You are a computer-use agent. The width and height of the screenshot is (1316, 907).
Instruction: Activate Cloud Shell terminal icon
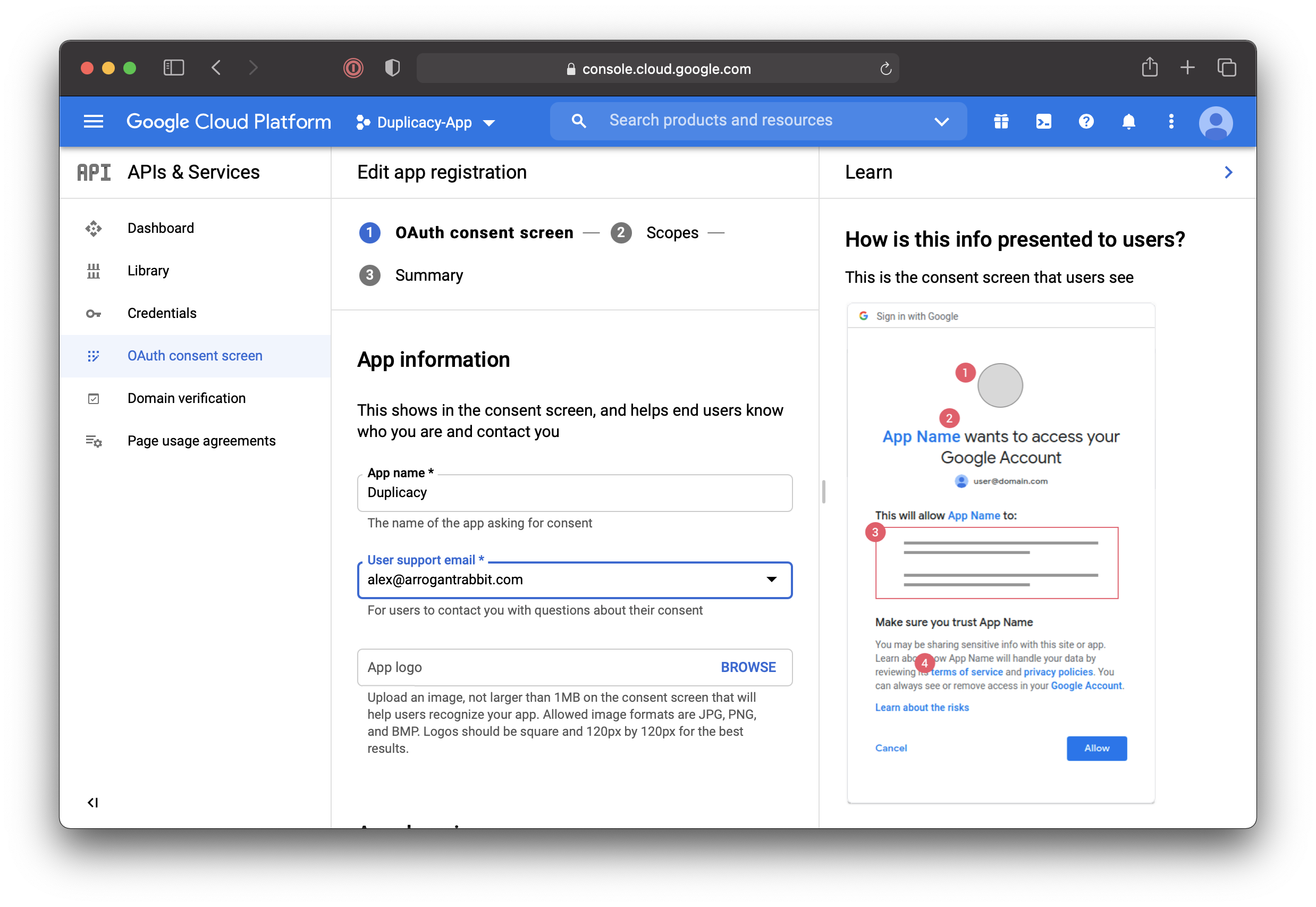click(1043, 122)
